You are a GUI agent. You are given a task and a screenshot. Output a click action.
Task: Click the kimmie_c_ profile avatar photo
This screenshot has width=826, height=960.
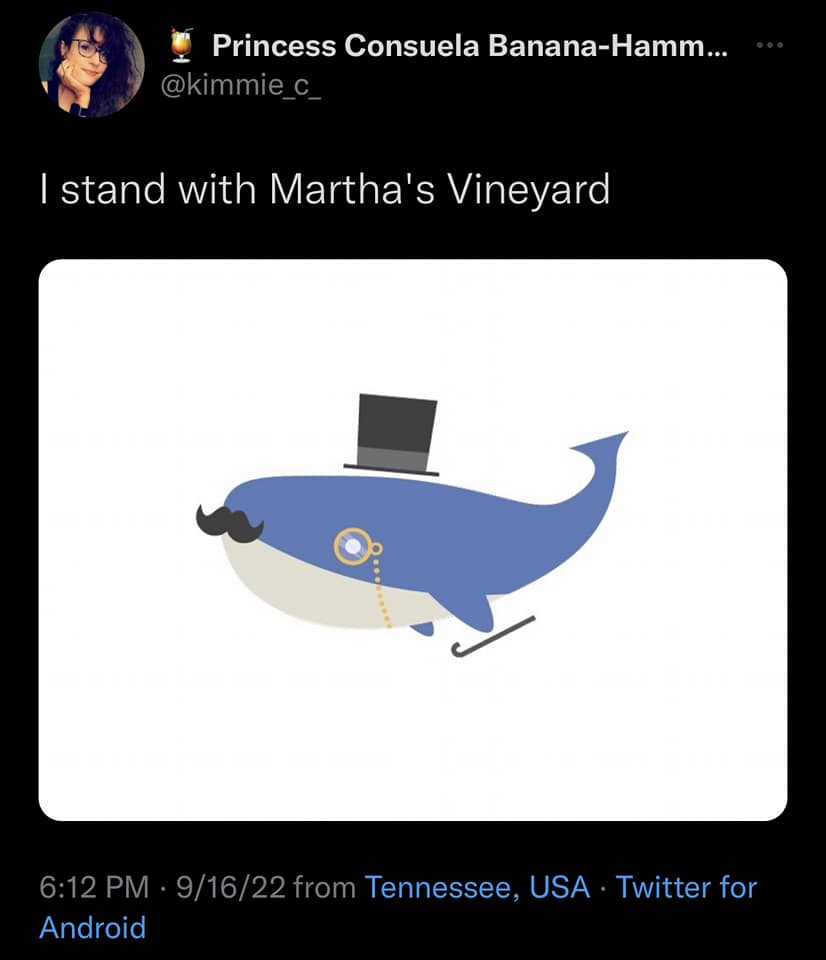tap(91, 65)
